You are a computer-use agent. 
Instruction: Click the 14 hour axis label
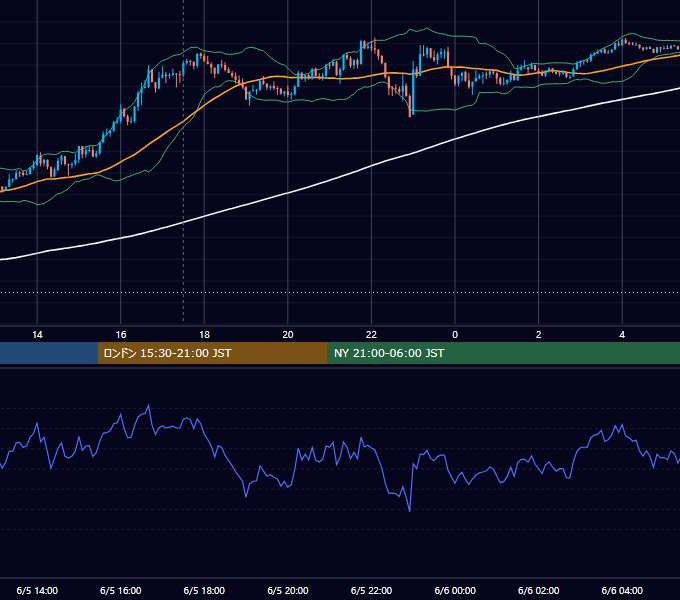tap(37, 335)
